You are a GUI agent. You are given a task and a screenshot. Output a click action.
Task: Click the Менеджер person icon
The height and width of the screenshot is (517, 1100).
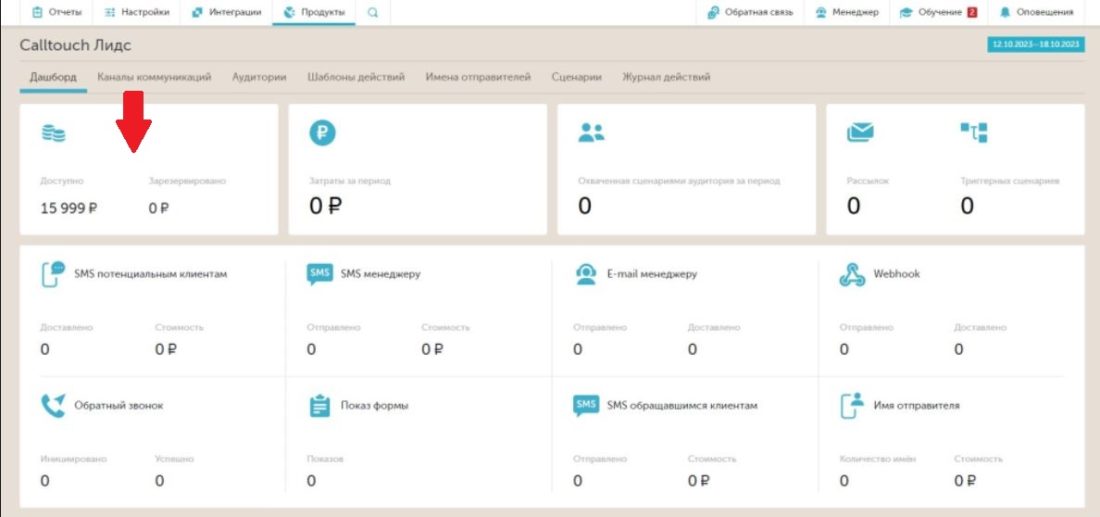pyautogui.click(x=821, y=12)
